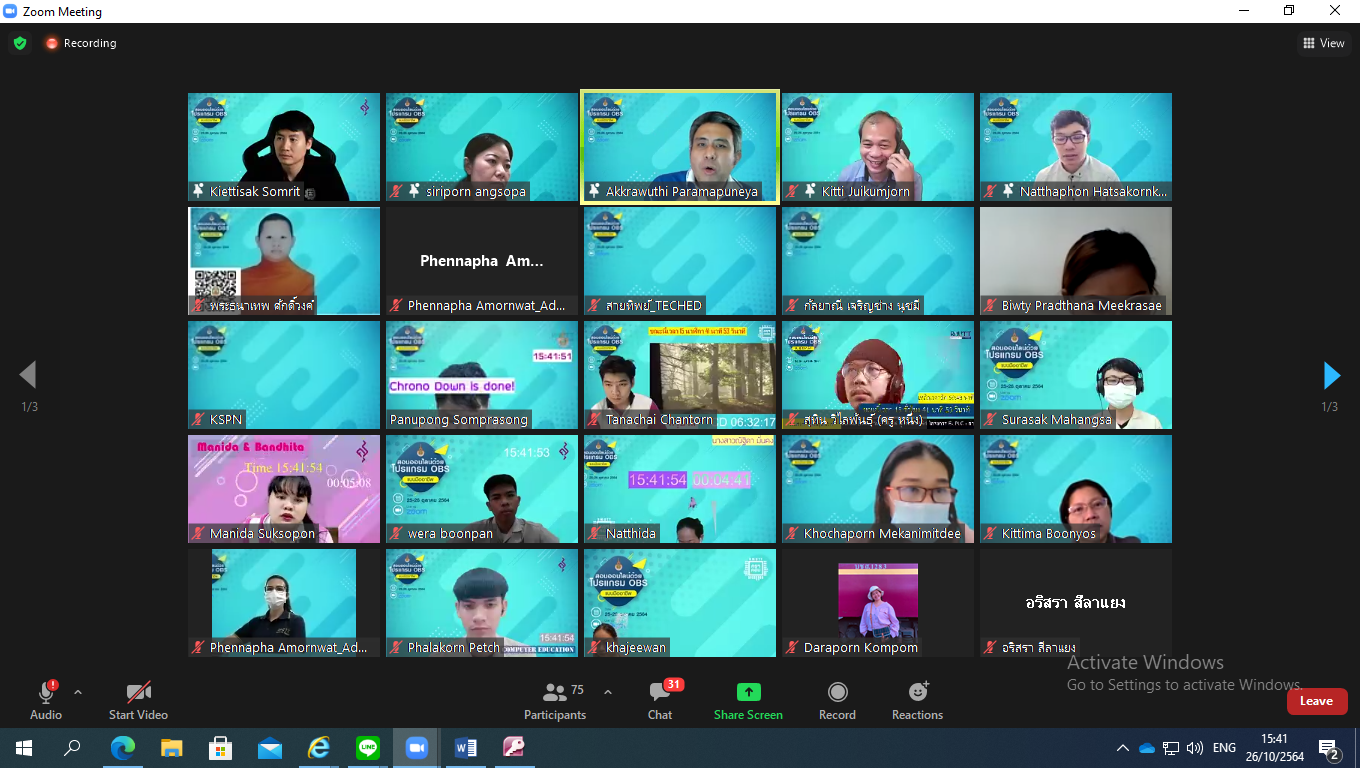Click the Recording indicator
The image size is (1360, 768).
(x=80, y=43)
